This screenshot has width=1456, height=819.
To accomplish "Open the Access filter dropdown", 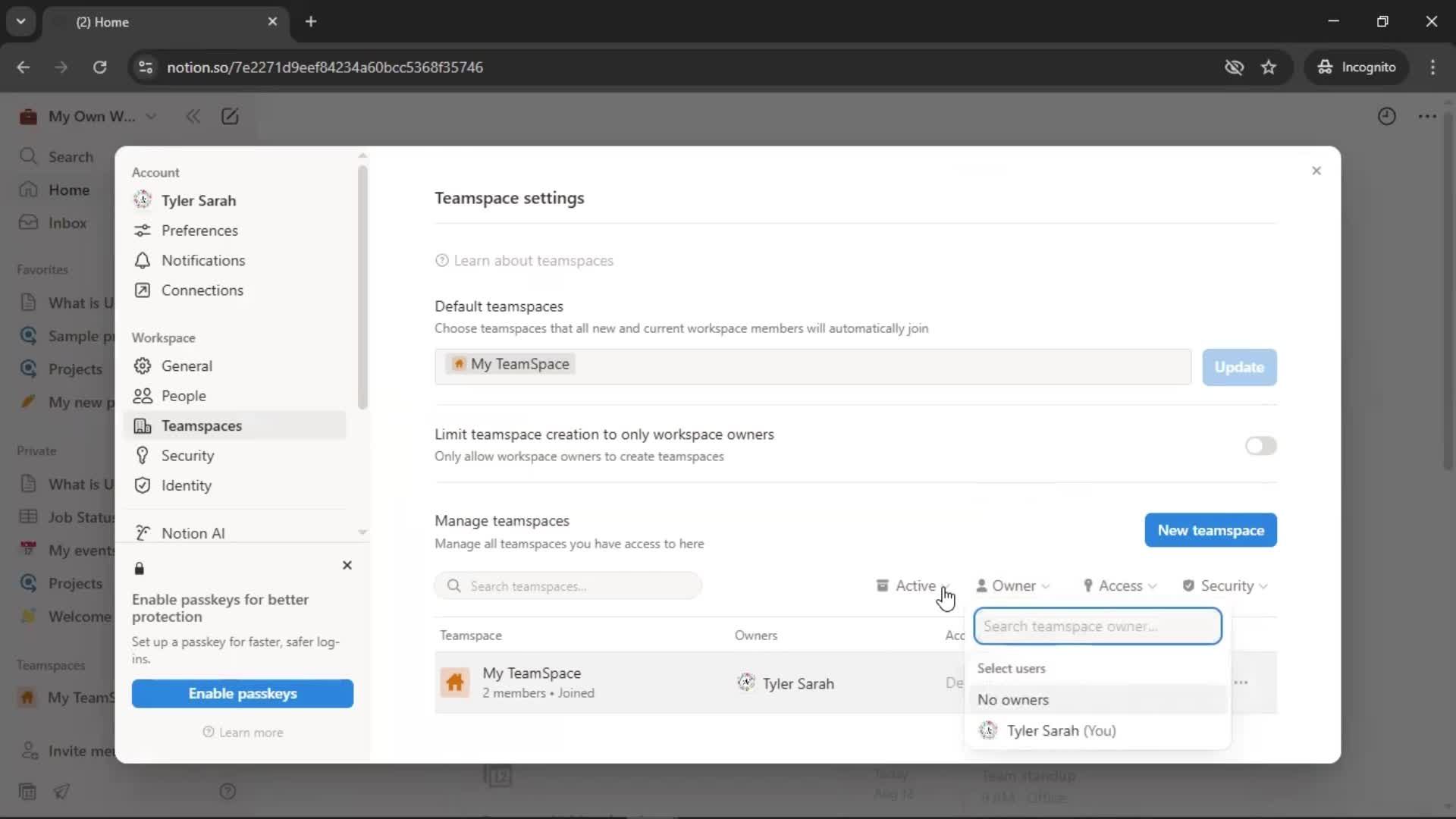I will point(1120,585).
